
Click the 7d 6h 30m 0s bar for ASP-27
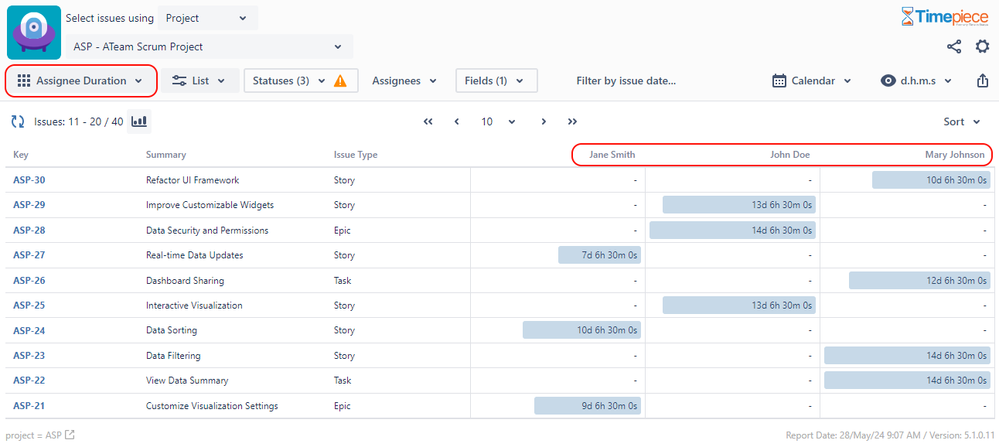pos(600,255)
